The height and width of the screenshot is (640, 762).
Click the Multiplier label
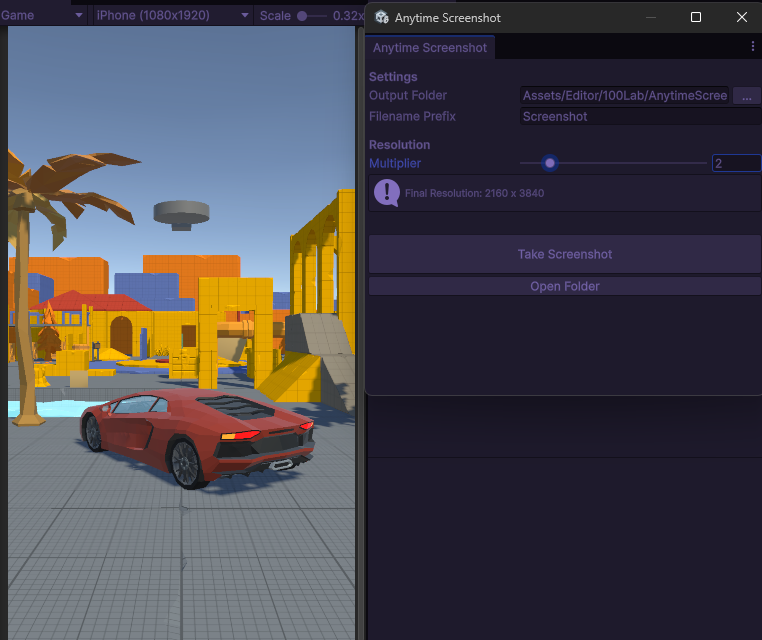click(x=395, y=163)
